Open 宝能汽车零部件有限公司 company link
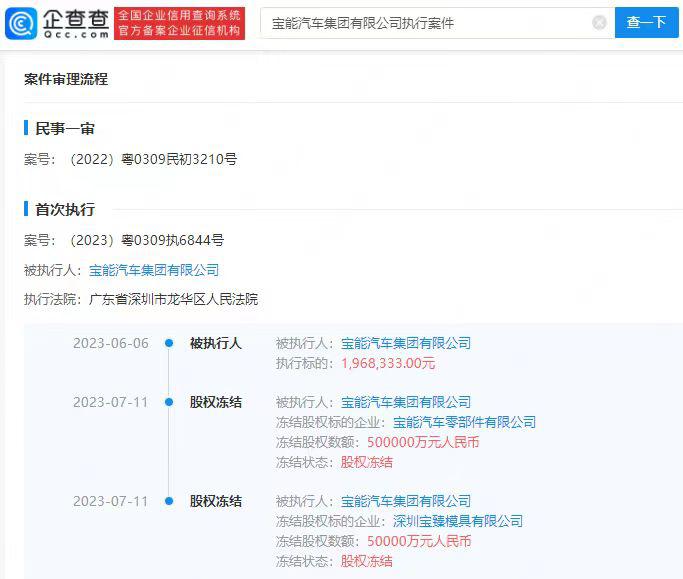Image resolution: width=683 pixels, height=579 pixels. (464, 422)
